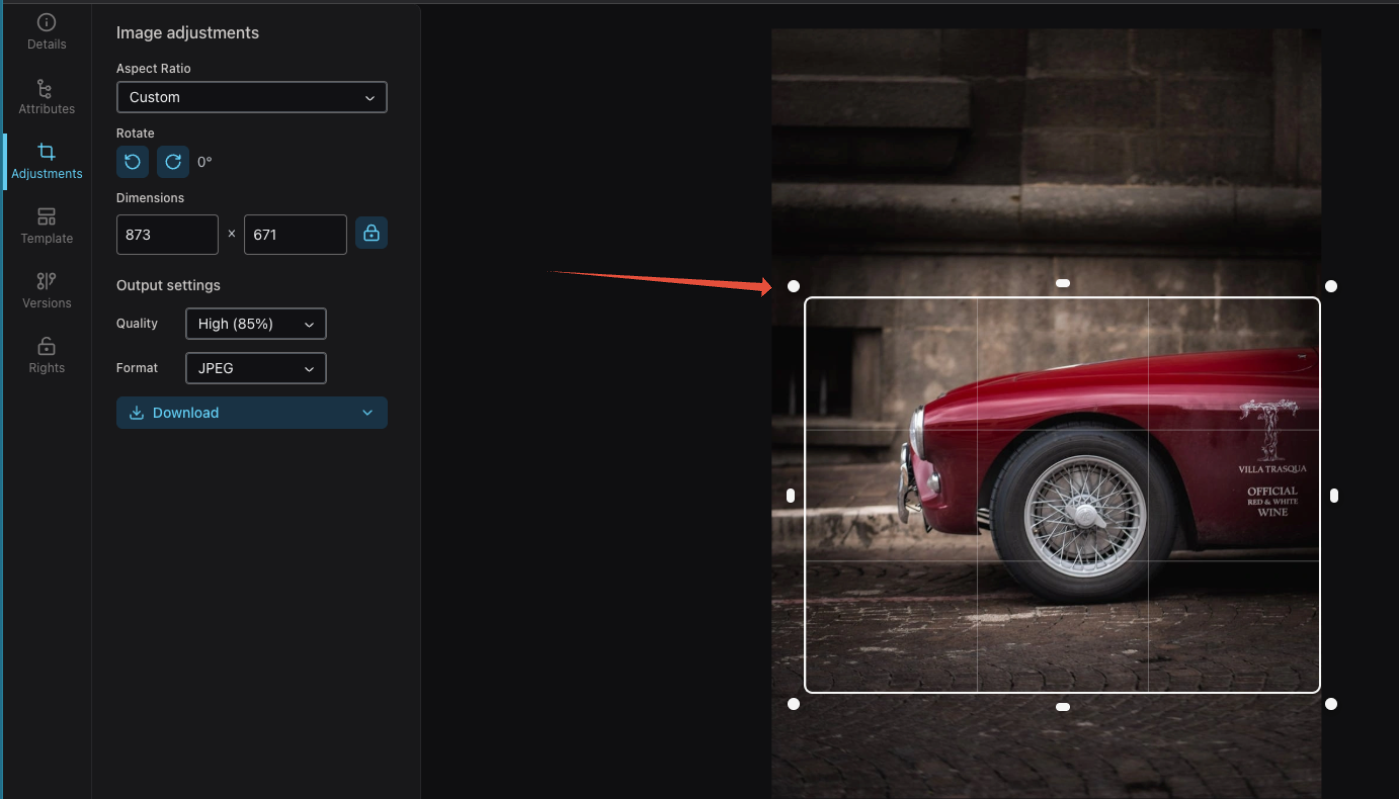
Task: Click the Aspect Ratio label
Action: click(153, 68)
